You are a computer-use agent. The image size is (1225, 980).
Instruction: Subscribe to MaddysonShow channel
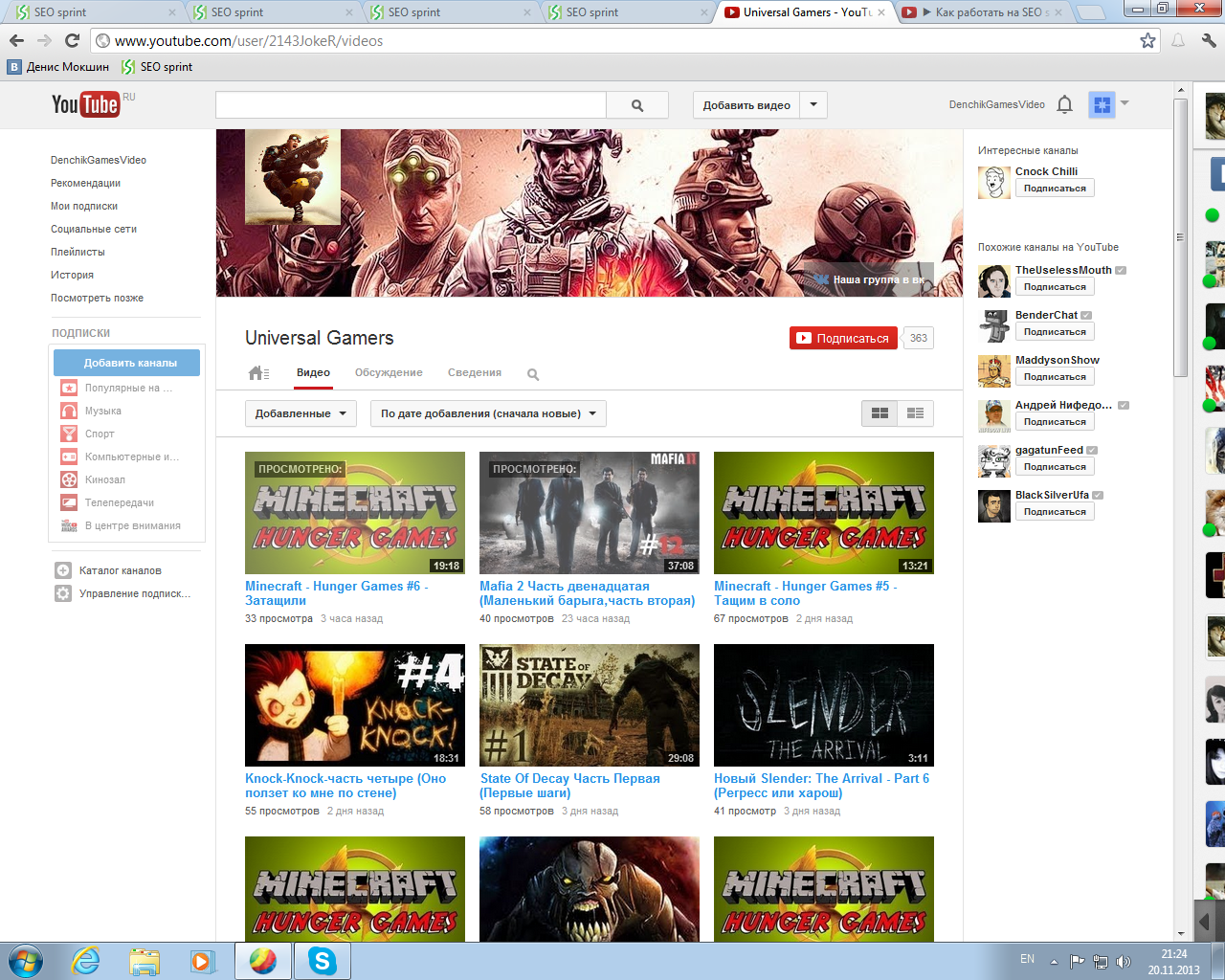[1055, 377]
